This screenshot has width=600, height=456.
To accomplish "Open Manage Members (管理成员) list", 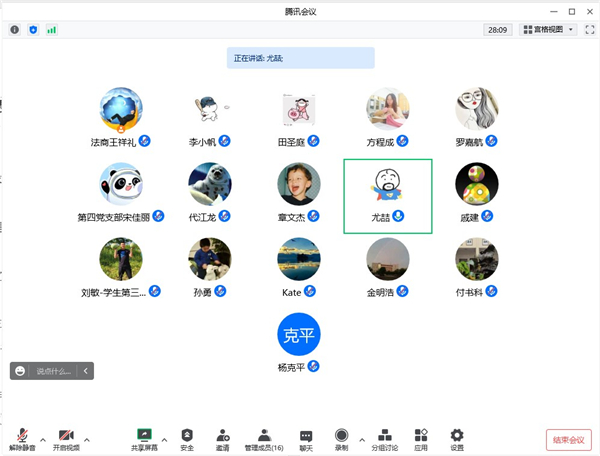I will (x=264, y=439).
